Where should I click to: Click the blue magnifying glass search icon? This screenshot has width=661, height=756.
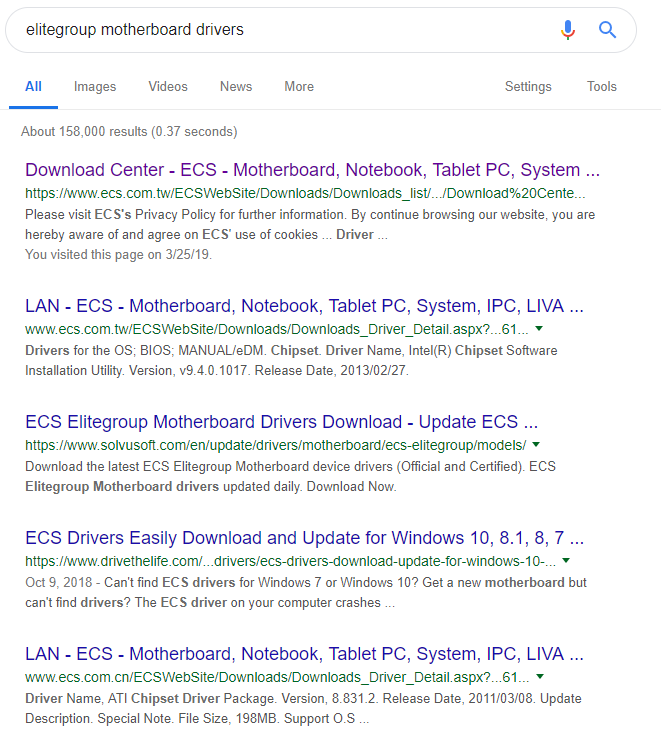(607, 30)
